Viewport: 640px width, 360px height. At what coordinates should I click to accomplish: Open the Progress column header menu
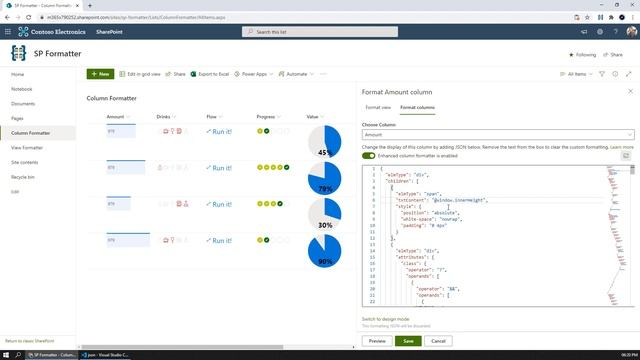tap(269, 117)
